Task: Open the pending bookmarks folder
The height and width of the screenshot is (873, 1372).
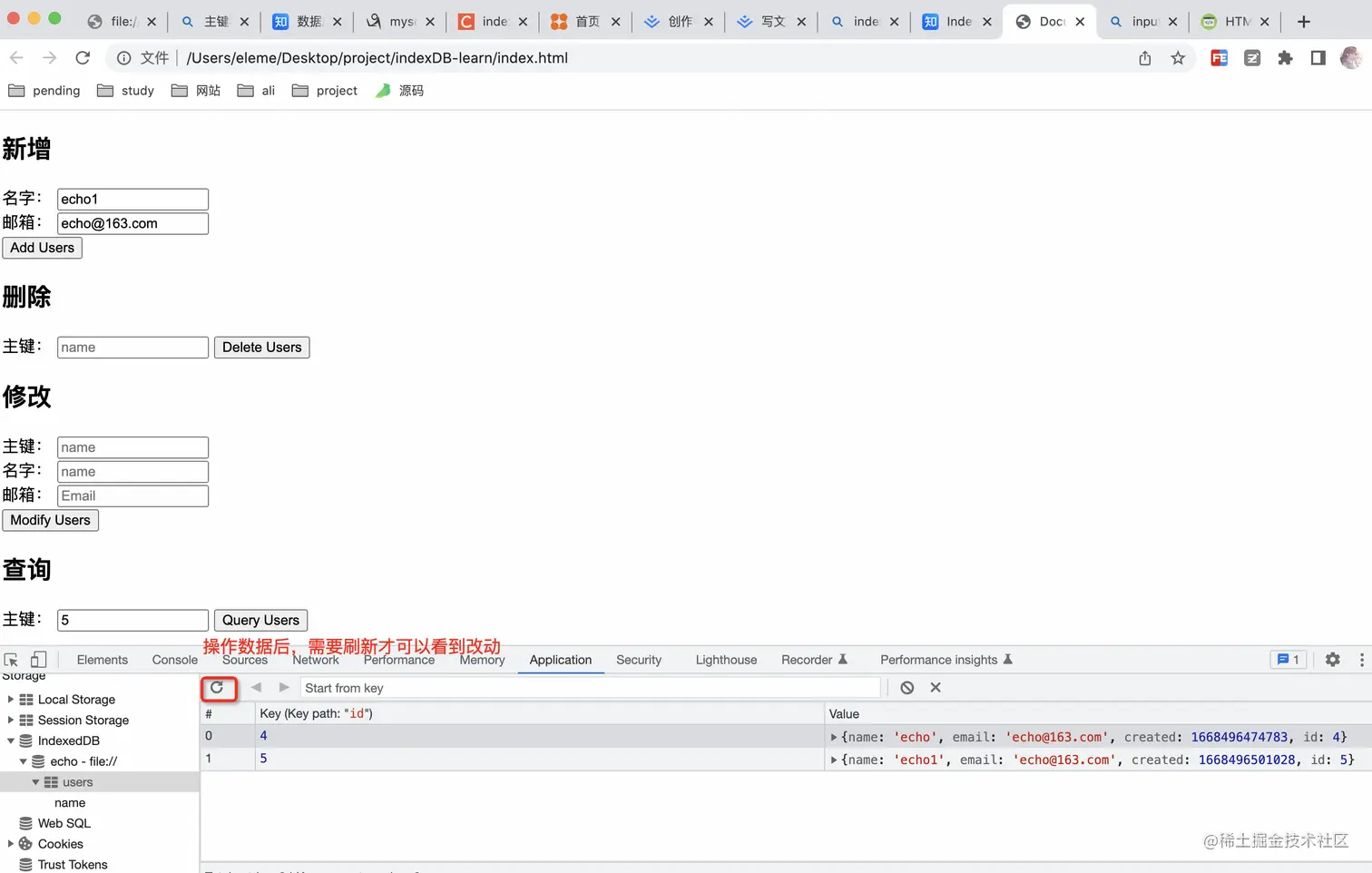Action: coord(44,91)
